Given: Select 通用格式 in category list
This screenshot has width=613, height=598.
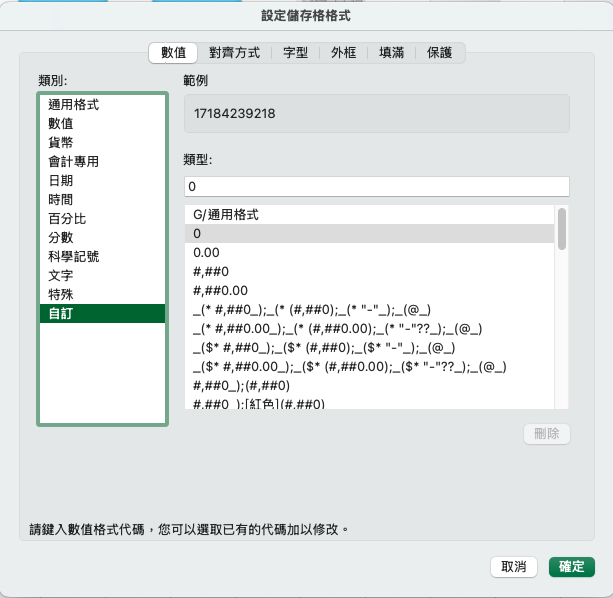Looking at the screenshot, I should (74, 104).
